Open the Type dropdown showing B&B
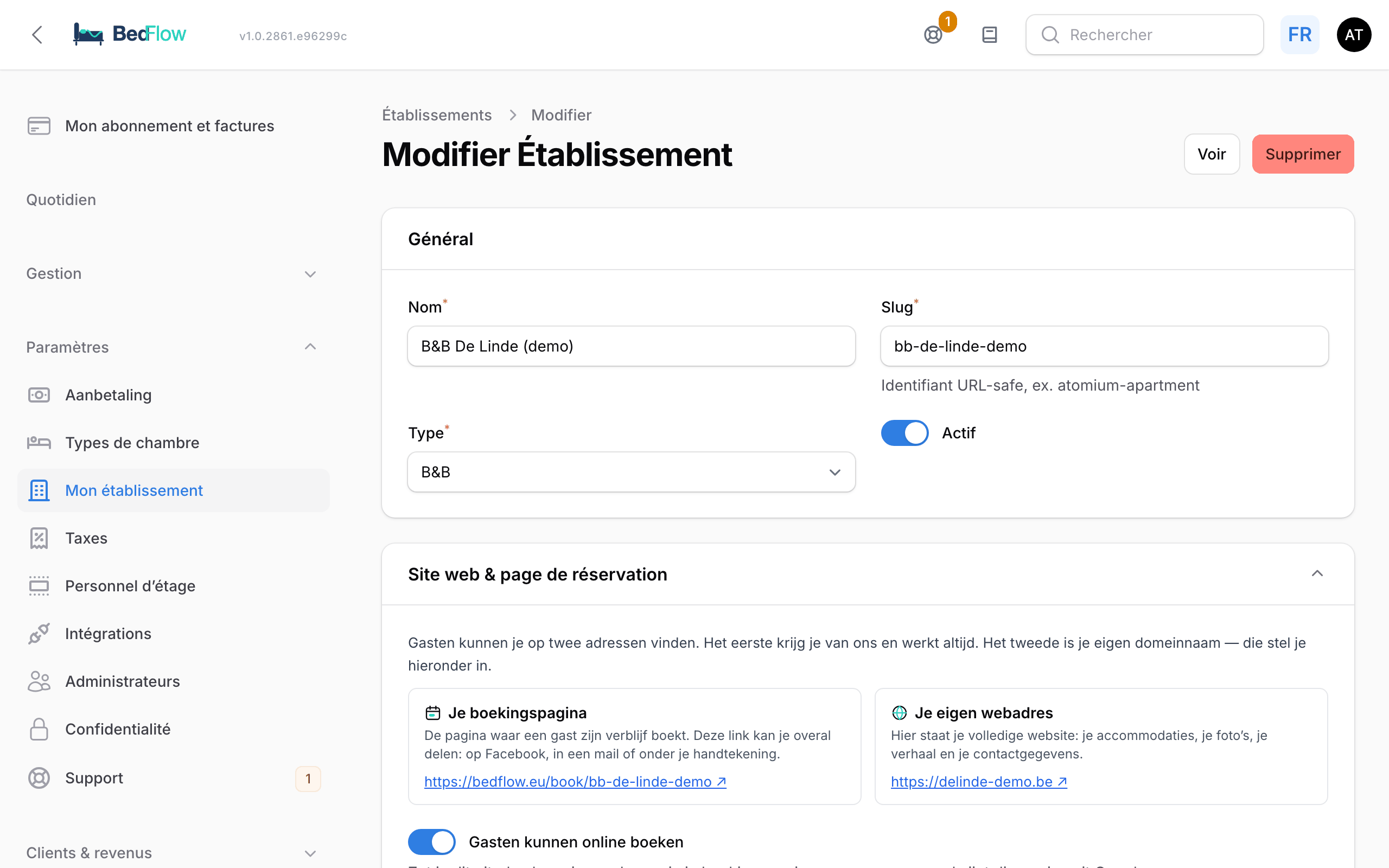 coord(632,472)
